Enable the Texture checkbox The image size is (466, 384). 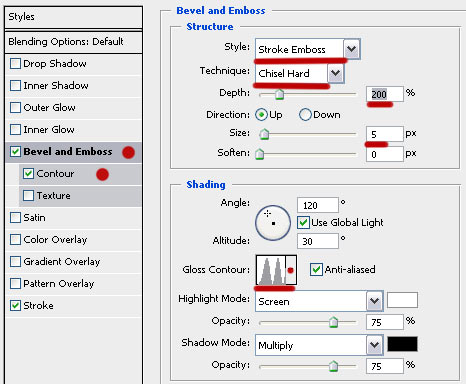pyautogui.click(x=28, y=195)
